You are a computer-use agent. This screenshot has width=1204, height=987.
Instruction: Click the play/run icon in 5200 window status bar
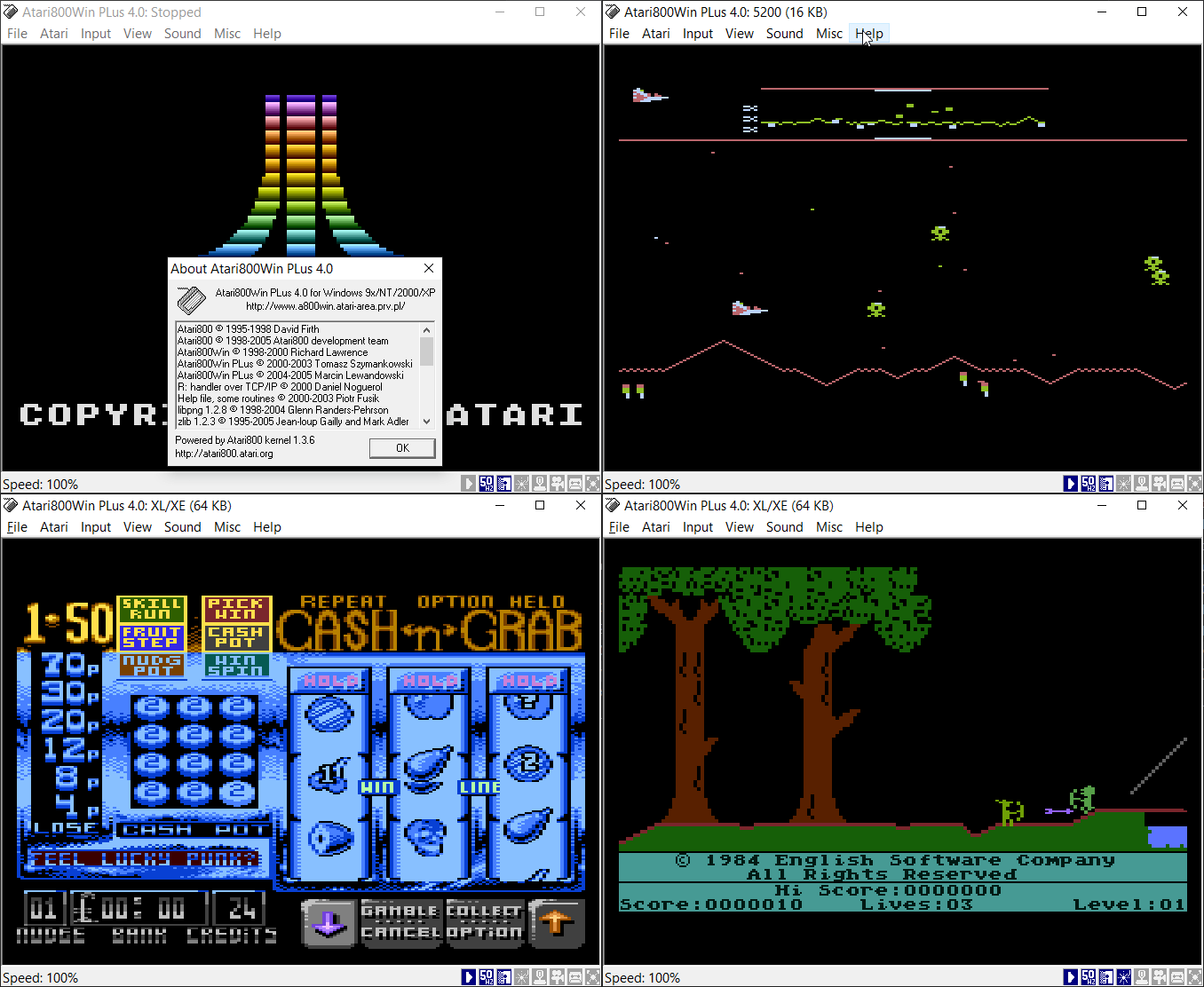[1071, 484]
